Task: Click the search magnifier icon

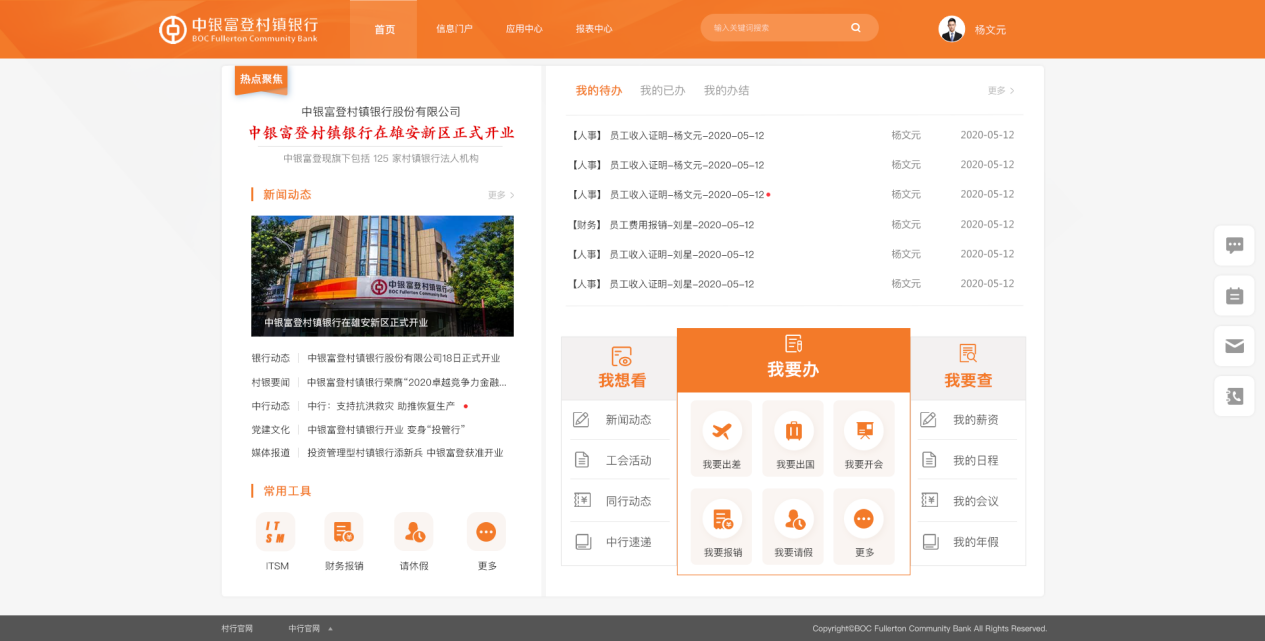Action: pos(856,28)
